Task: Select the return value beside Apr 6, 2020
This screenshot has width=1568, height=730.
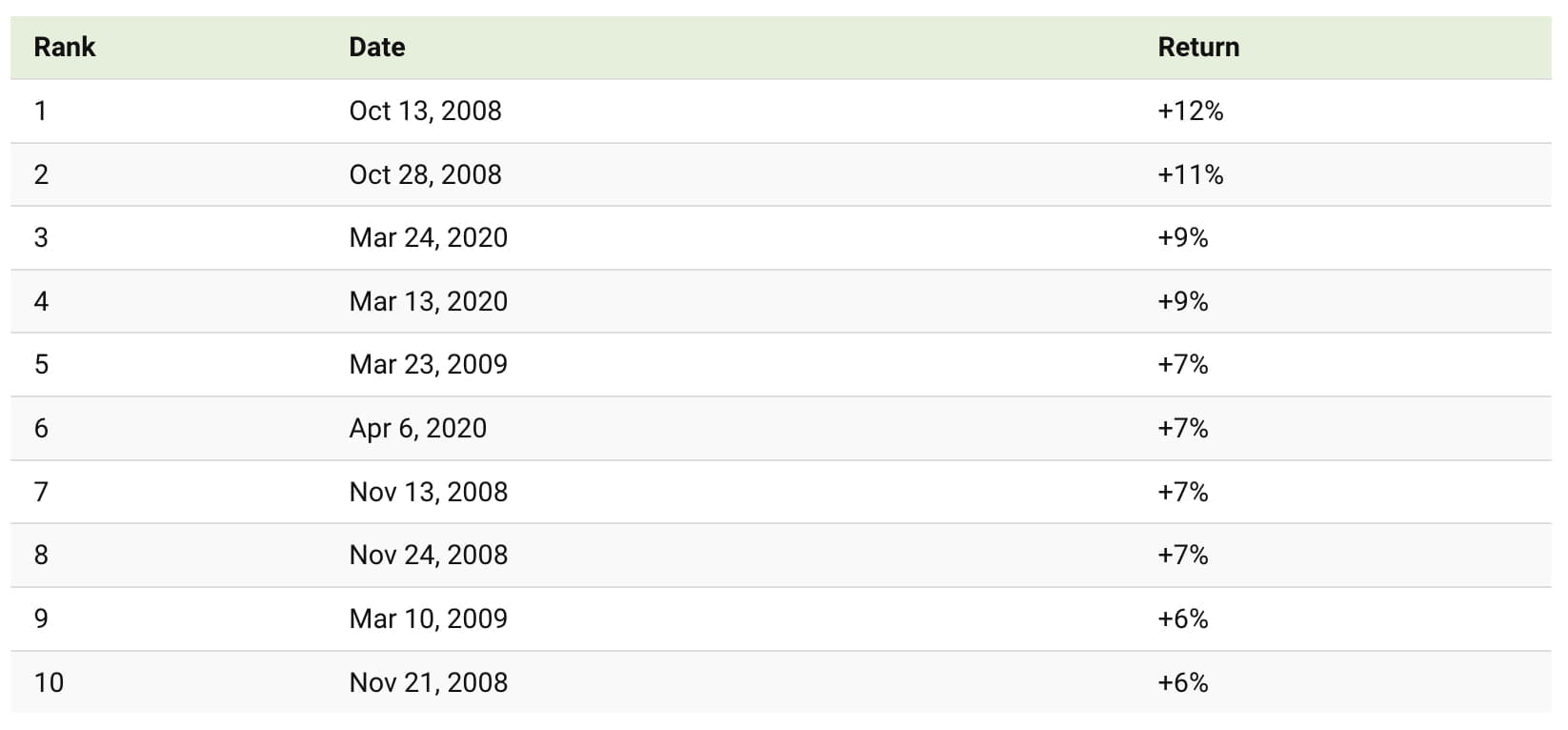Action: tap(1182, 428)
